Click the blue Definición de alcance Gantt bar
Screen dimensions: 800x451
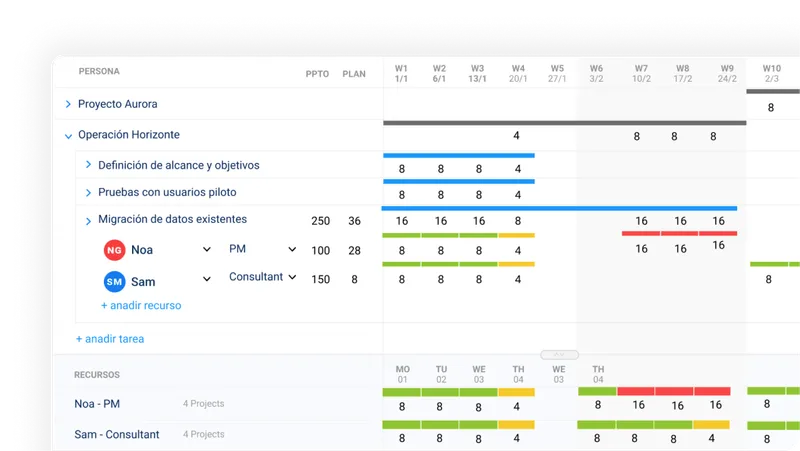click(459, 155)
